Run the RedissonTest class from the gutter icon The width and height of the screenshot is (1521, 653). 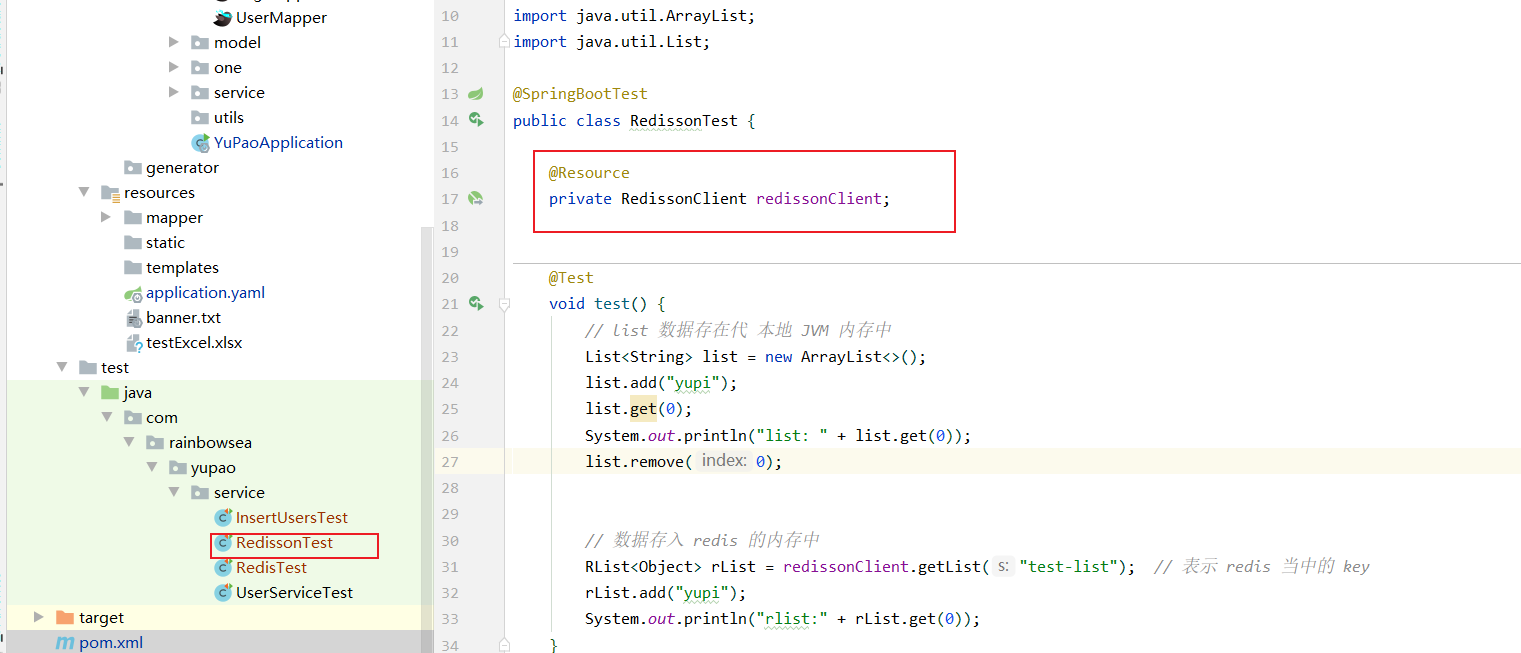476,120
